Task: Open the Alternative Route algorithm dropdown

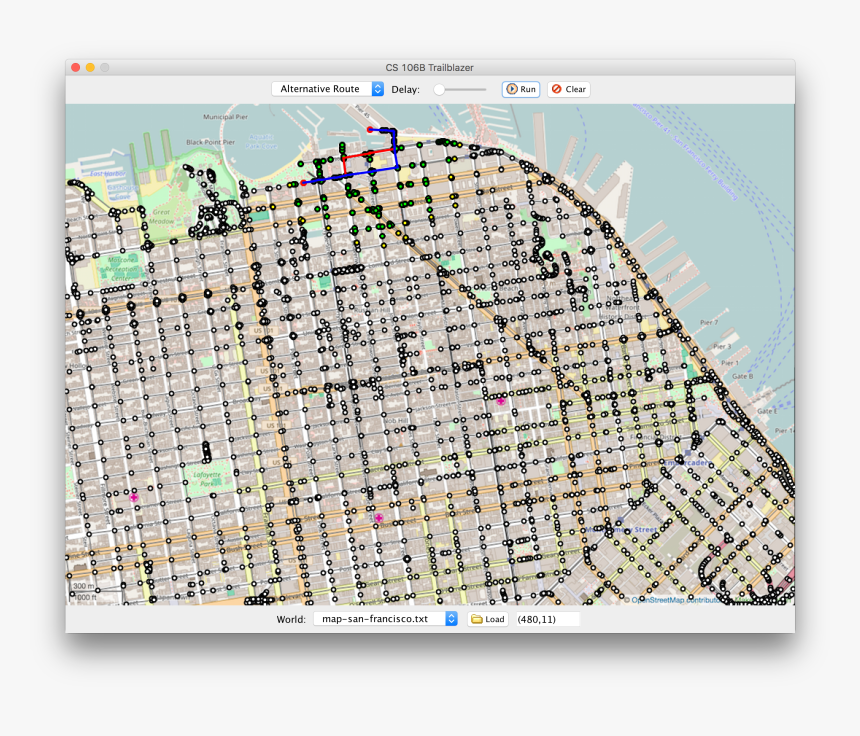Action: click(327, 89)
